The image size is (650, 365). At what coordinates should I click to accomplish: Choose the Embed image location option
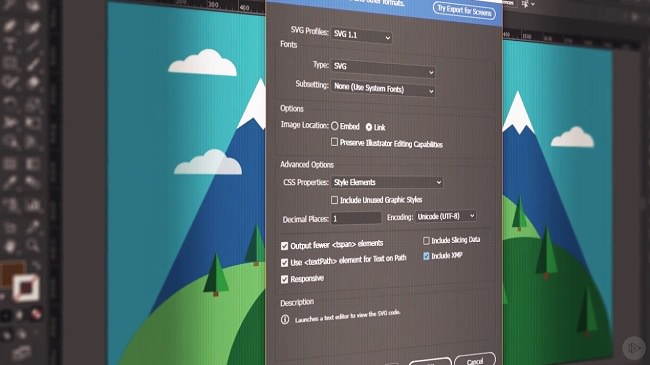click(335, 126)
